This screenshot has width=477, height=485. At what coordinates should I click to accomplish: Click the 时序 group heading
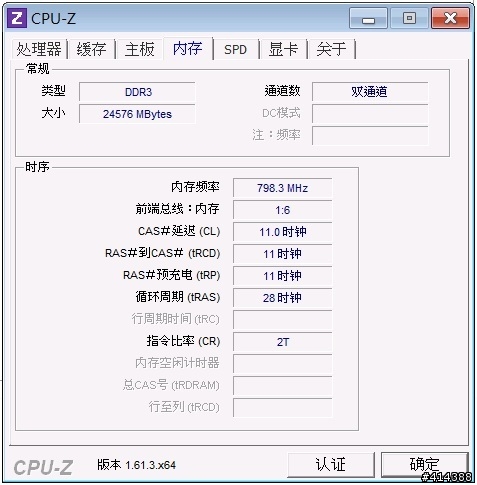(37, 167)
